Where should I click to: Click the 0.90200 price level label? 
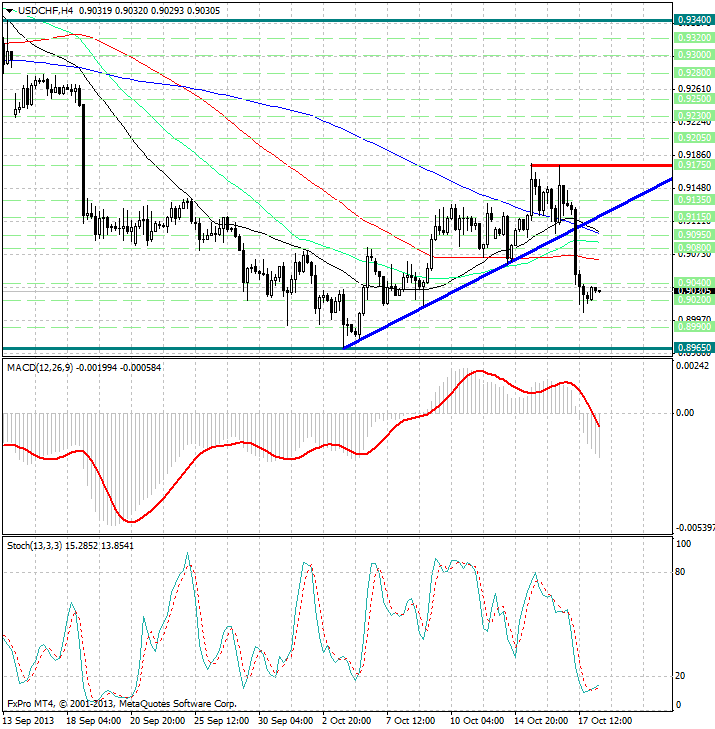click(x=694, y=300)
